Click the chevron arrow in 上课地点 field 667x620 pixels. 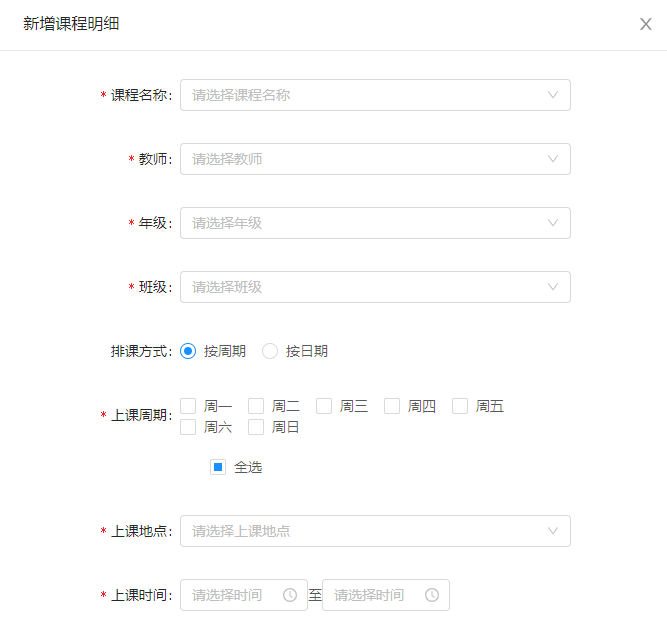(x=553, y=531)
